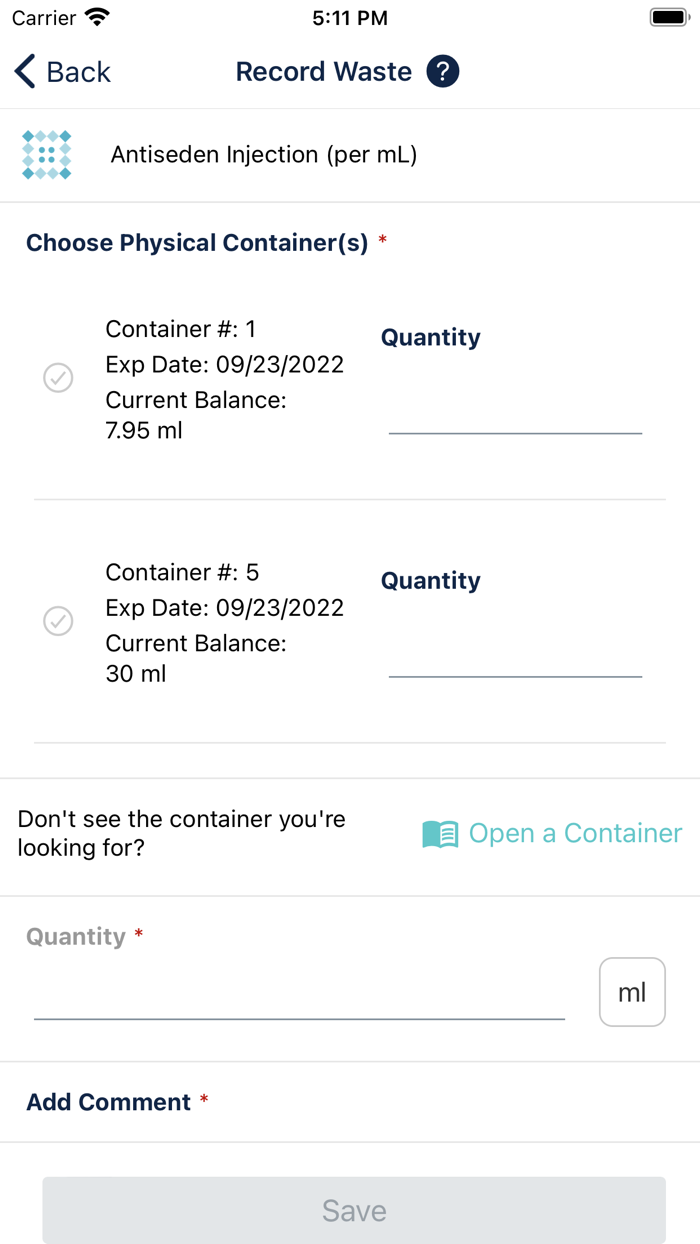700x1244 pixels.
Task: Click the Container 1 quantity field
Action: click(515, 413)
